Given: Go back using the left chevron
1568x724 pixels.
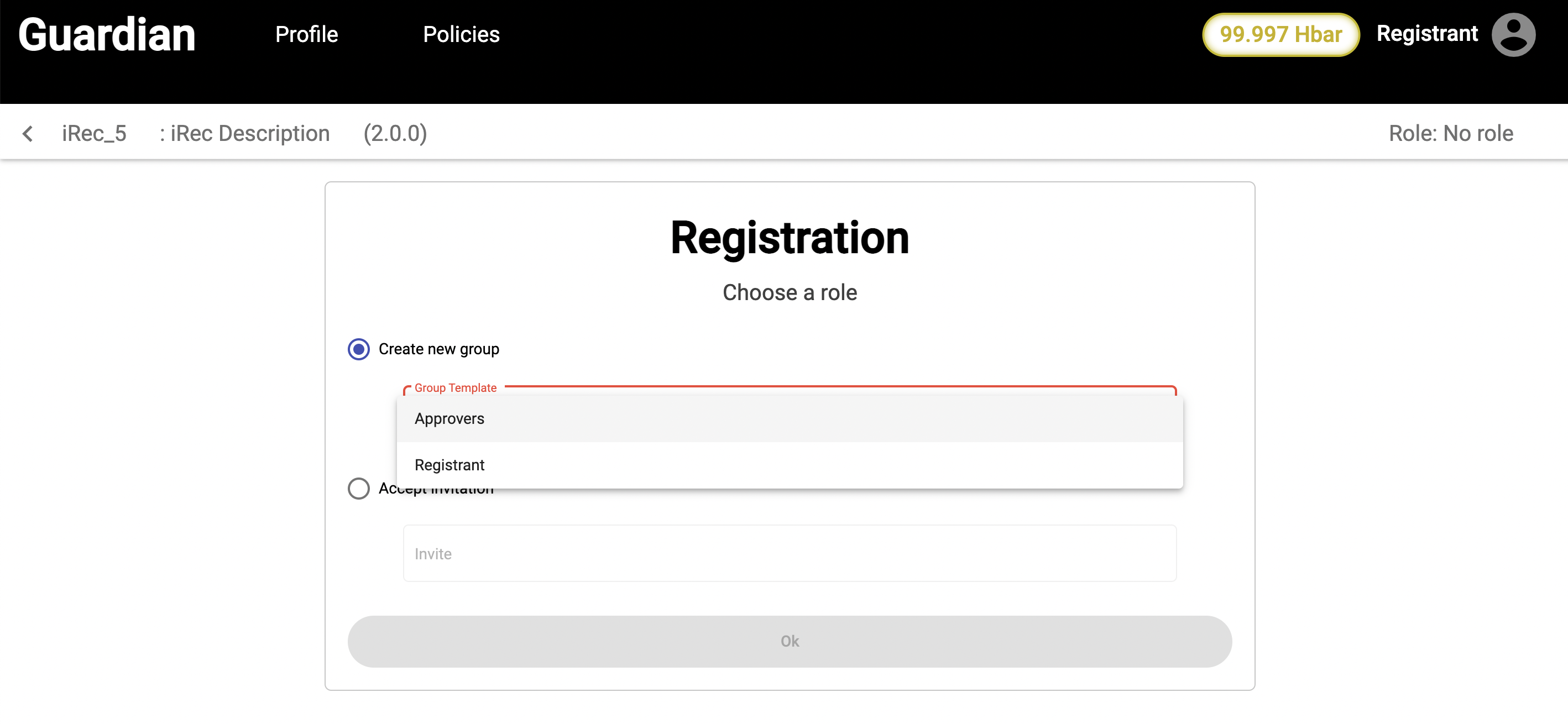Looking at the screenshot, I should pos(28,134).
